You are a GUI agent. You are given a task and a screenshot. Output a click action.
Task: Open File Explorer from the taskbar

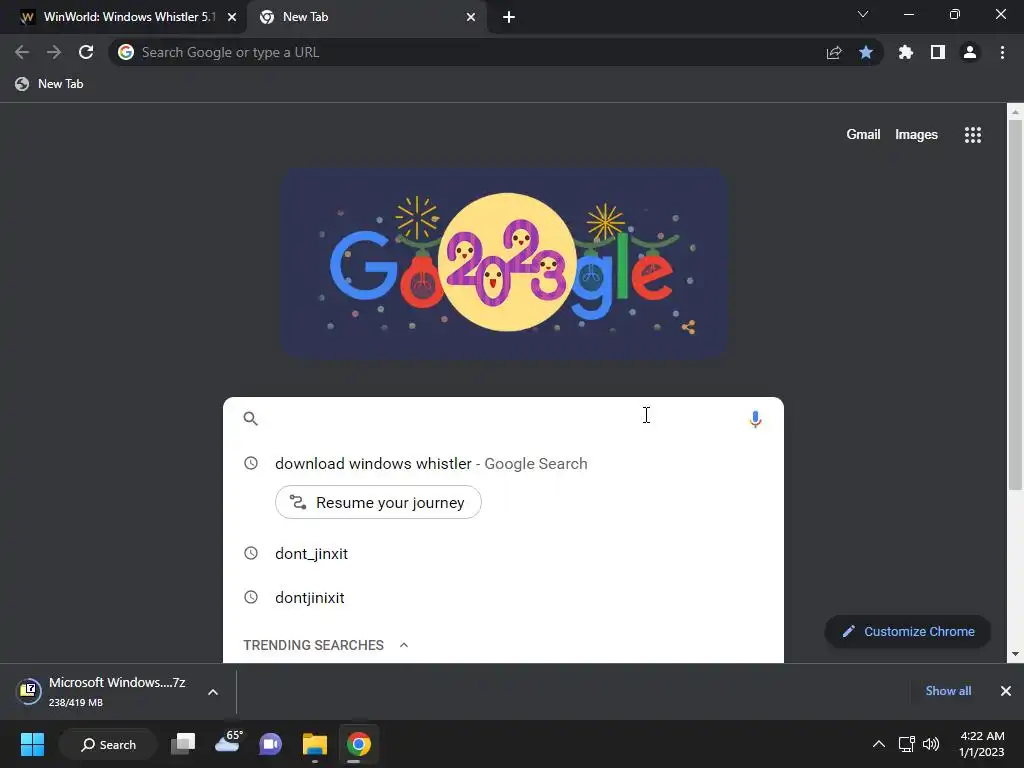tap(315, 744)
